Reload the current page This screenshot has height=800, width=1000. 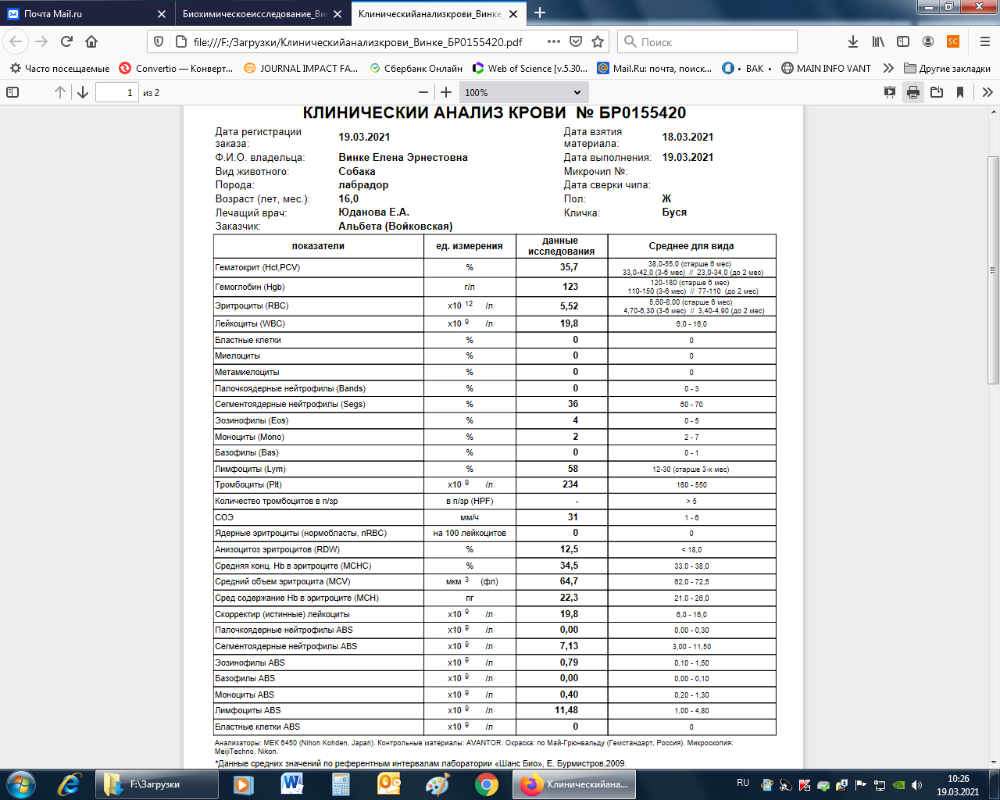67,42
